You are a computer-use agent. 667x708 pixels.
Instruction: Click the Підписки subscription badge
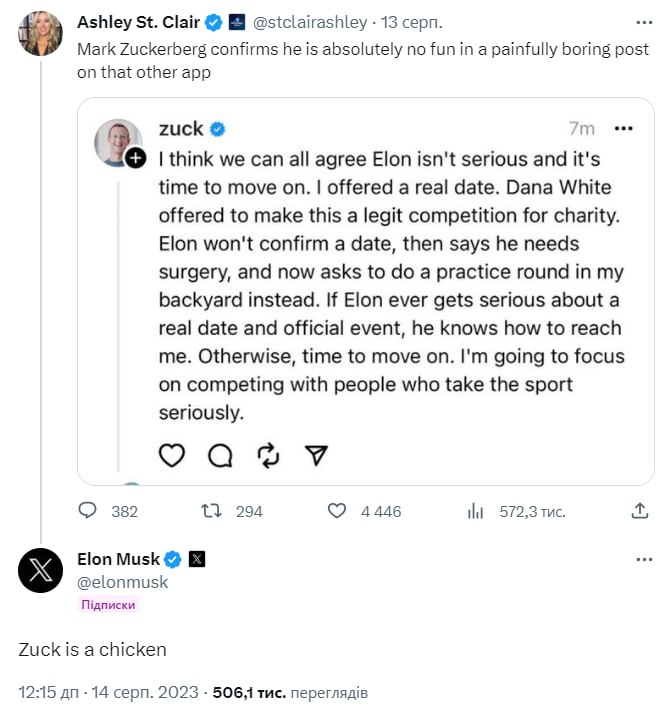pyautogui.click(x=108, y=605)
